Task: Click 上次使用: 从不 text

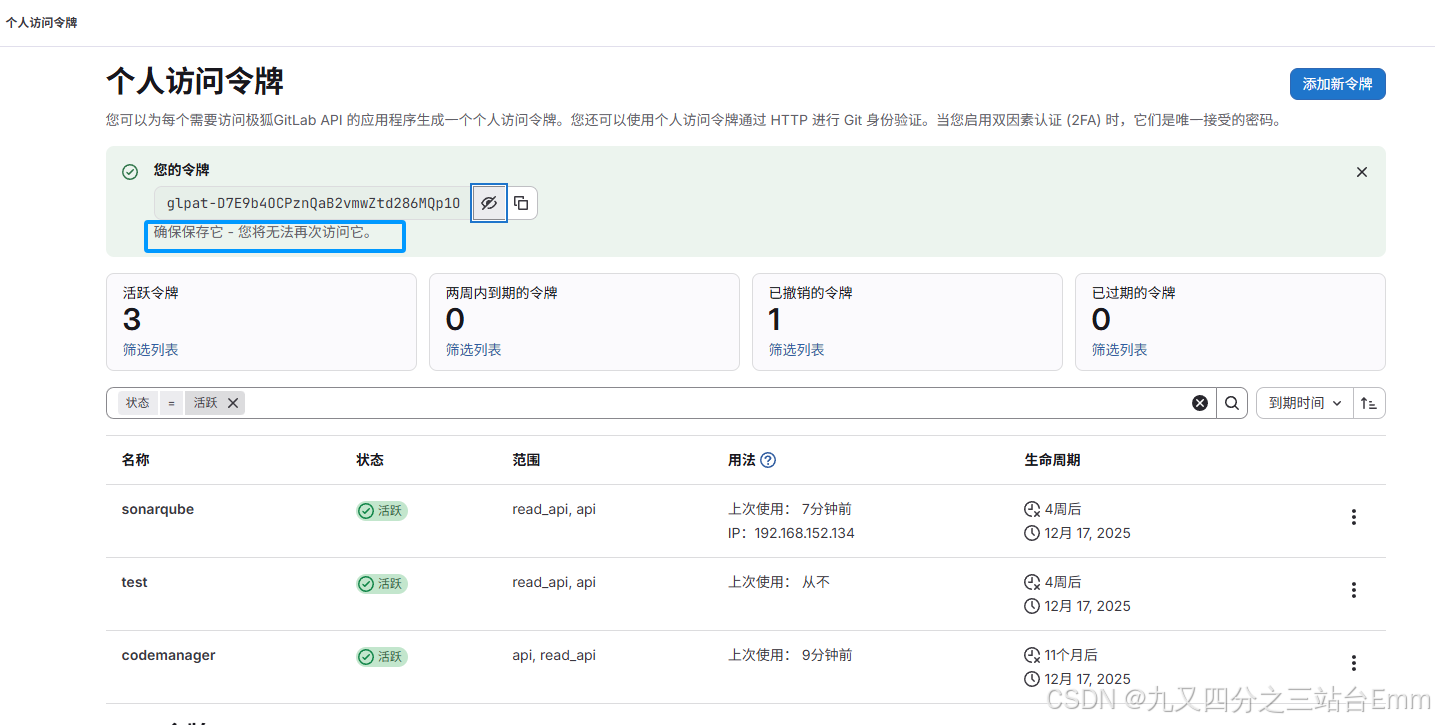Action: click(x=779, y=582)
